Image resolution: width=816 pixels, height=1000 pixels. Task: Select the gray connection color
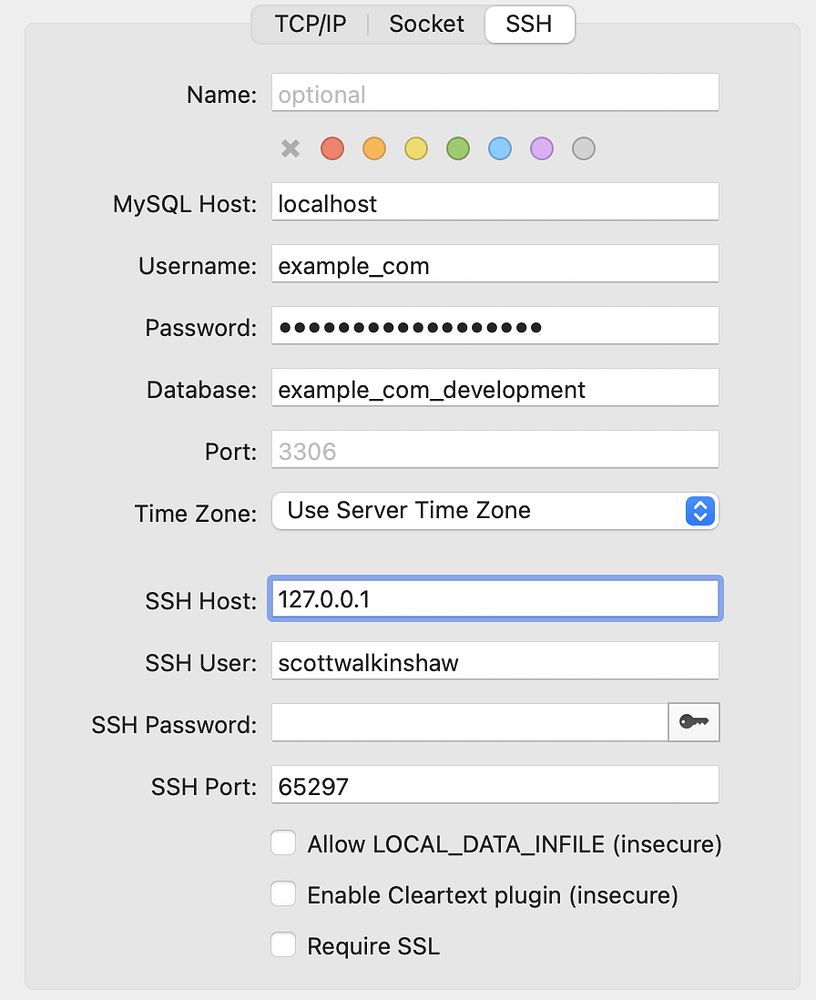[x=583, y=148]
